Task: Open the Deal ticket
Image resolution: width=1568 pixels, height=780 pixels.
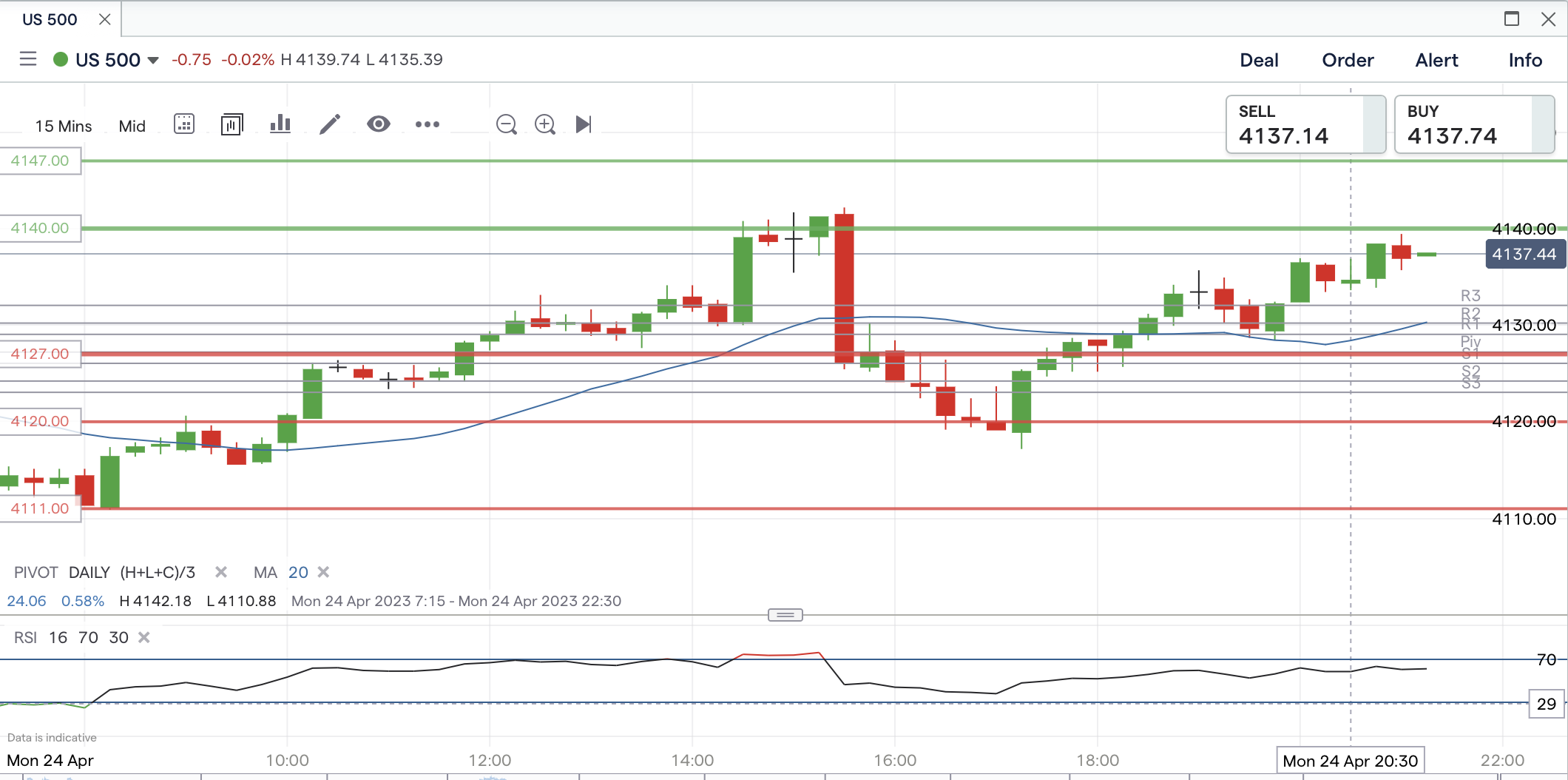Action: pyautogui.click(x=1259, y=60)
